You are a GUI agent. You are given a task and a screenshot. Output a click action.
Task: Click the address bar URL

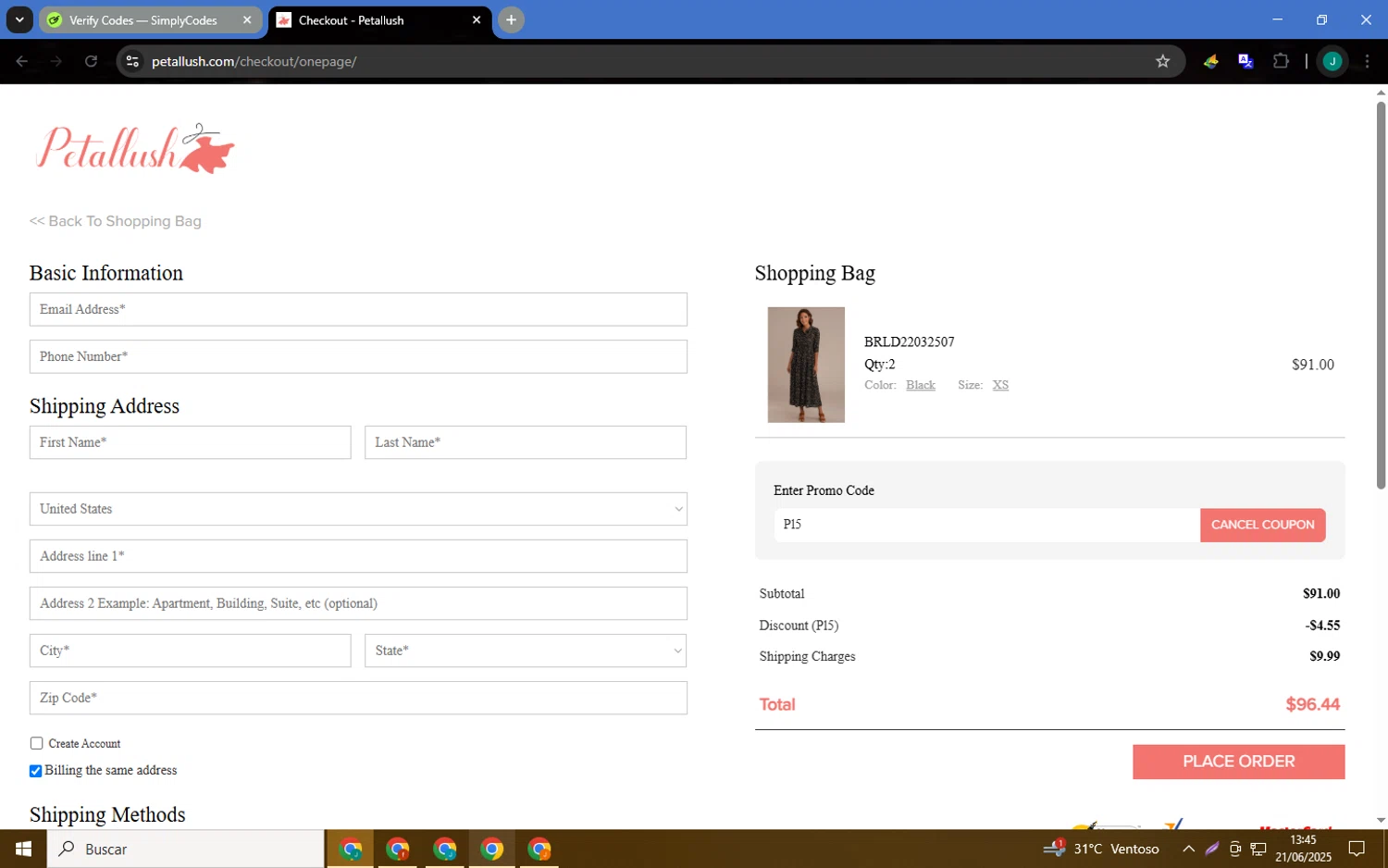(254, 61)
